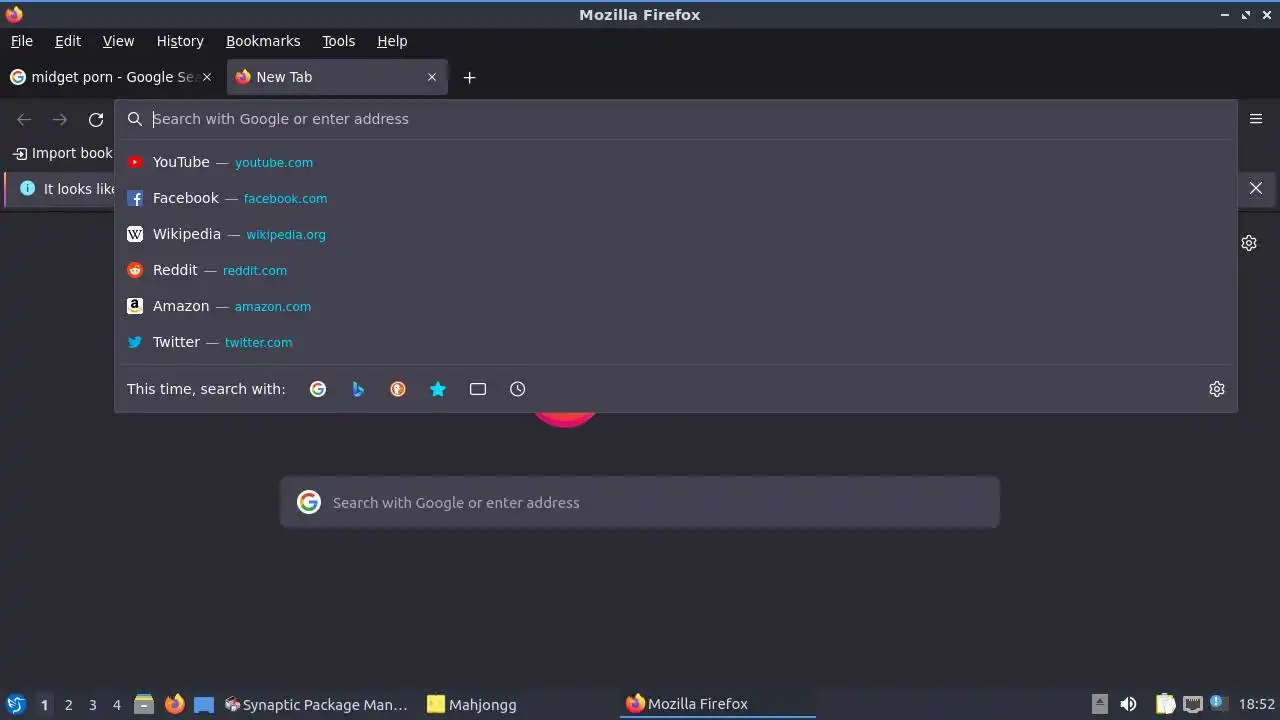This screenshot has width=1280, height=720.
Task: Switch to workspace 3
Action: 92,704
